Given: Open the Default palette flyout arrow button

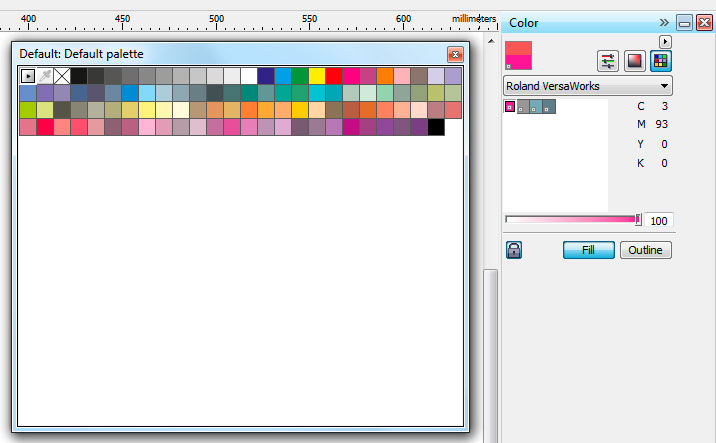Looking at the screenshot, I should pyautogui.click(x=28, y=76).
